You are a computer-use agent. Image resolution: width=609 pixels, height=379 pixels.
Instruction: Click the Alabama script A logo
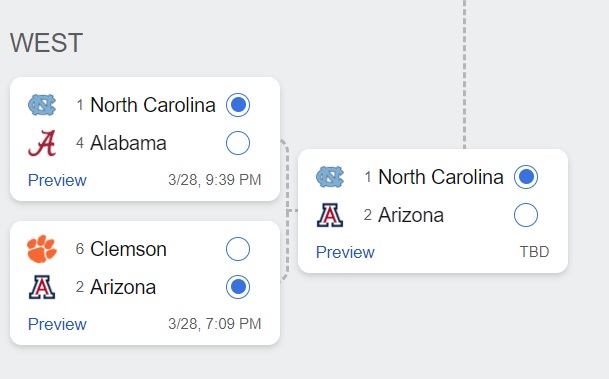point(42,143)
